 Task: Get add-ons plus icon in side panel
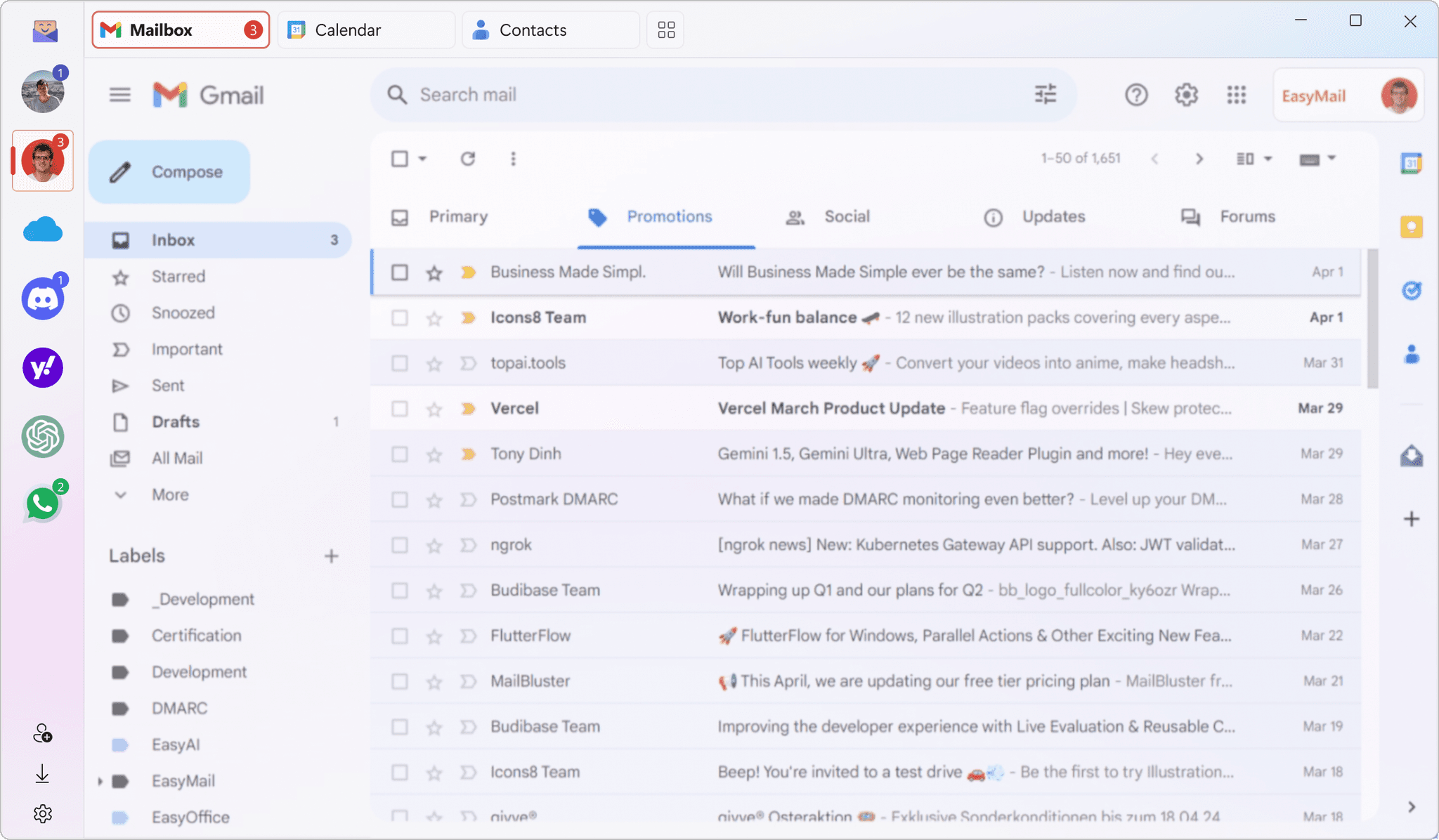(x=1411, y=519)
